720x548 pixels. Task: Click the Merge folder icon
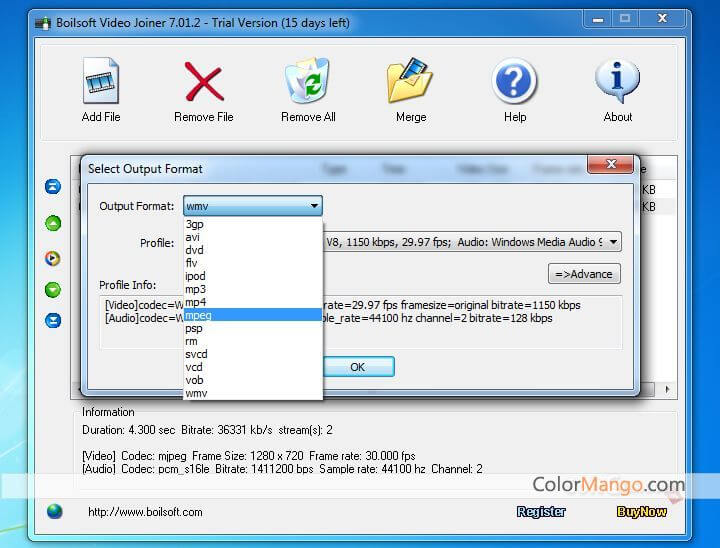(x=410, y=82)
